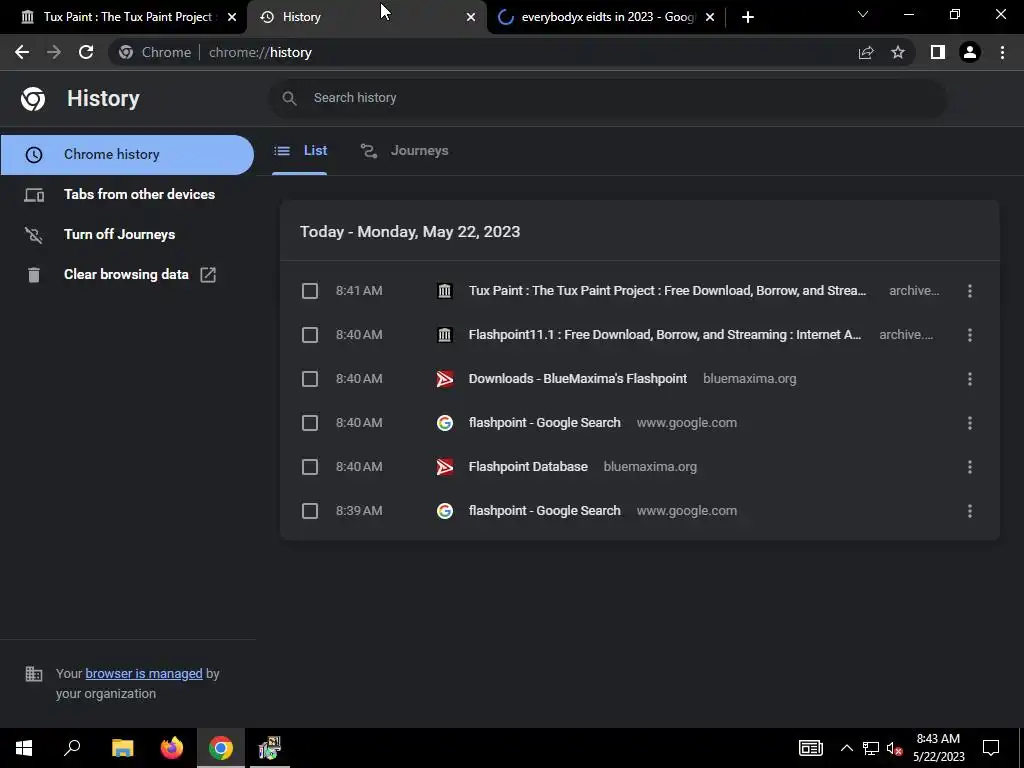Viewport: 1024px width, 768px height.
Task: Open Downloads - BlueMaxima's Flashpoint link
Action: pyautogui.click(x=578, y=379)
